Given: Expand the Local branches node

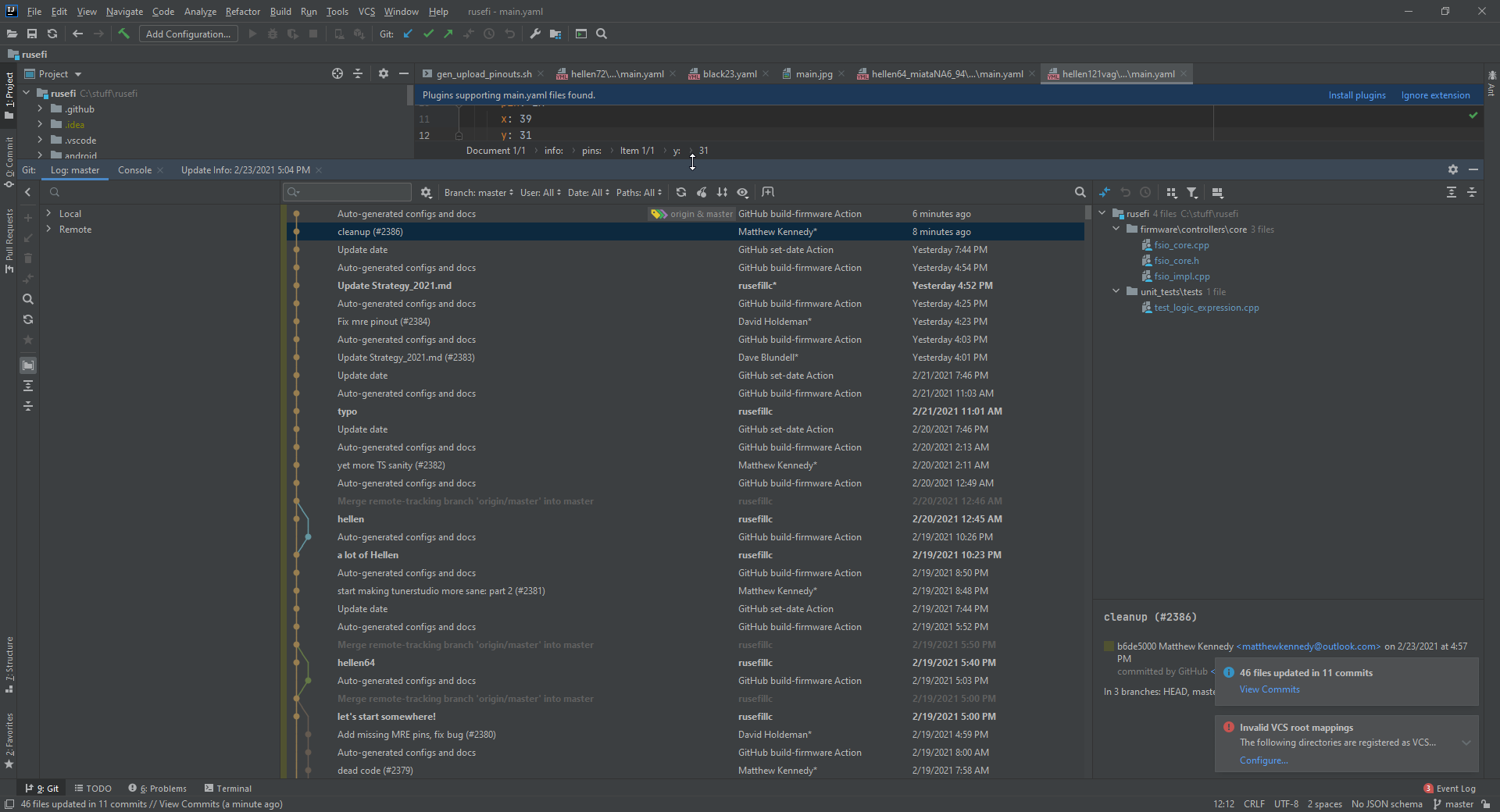Looking at the screenshot, I should coord(48,213).
